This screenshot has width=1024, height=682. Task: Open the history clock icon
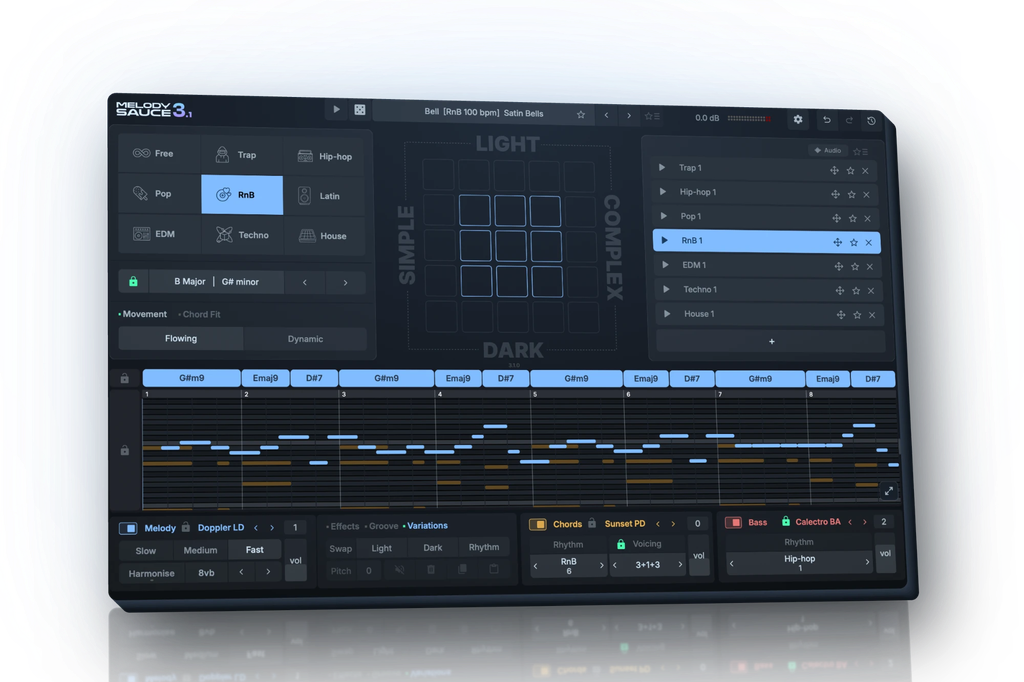(871, 121)
